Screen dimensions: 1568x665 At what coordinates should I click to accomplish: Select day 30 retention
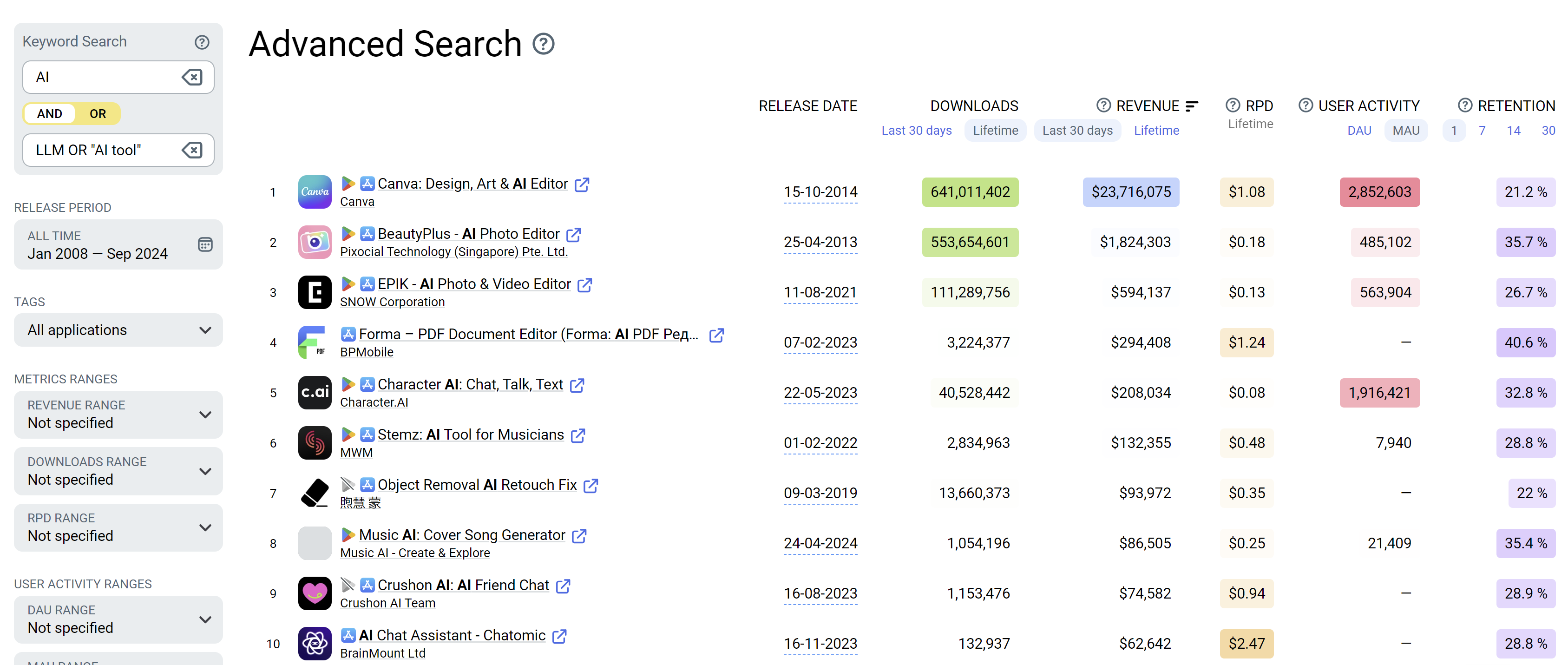coord(1548,130)
